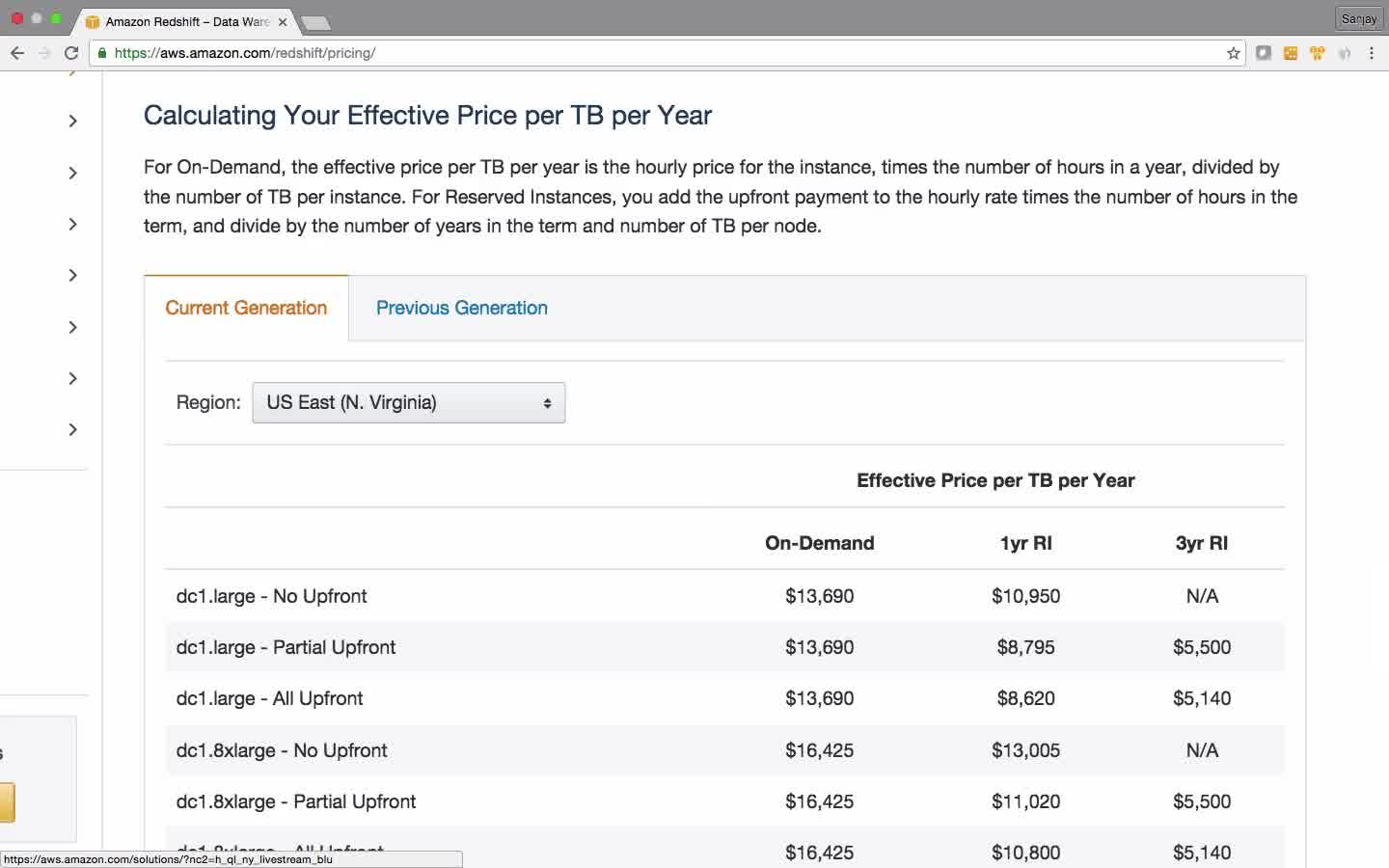Go back to the previous page
The image size is (1389, 868).
point(17,53)
